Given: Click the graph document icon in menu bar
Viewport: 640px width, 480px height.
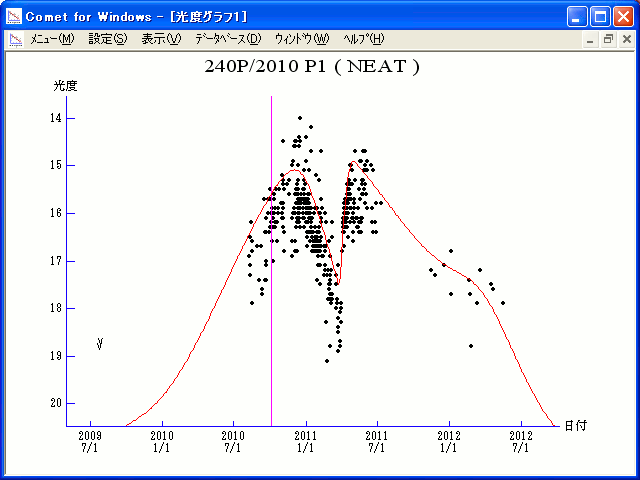Looking at the screenshot, I should tap(16, 39).
